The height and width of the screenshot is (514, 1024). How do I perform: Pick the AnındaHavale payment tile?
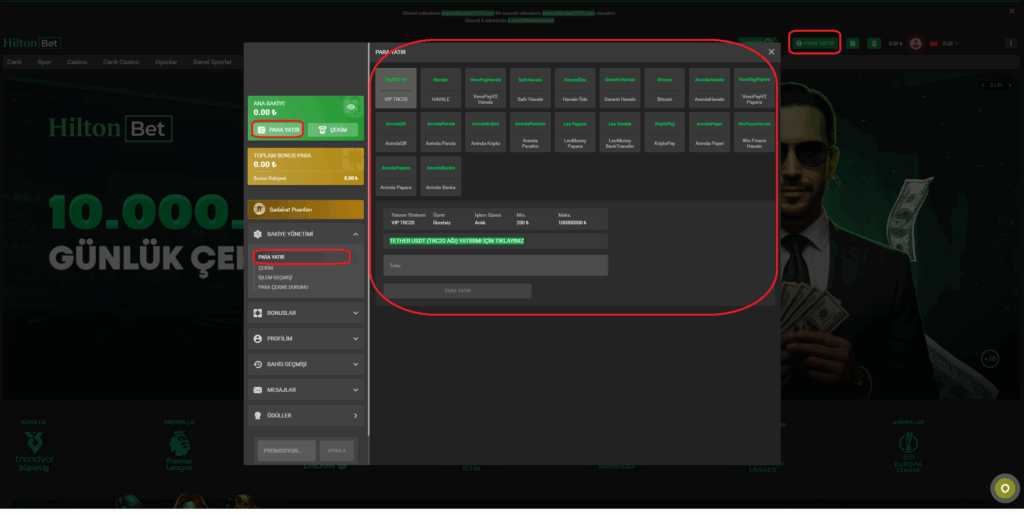[709, 88]
